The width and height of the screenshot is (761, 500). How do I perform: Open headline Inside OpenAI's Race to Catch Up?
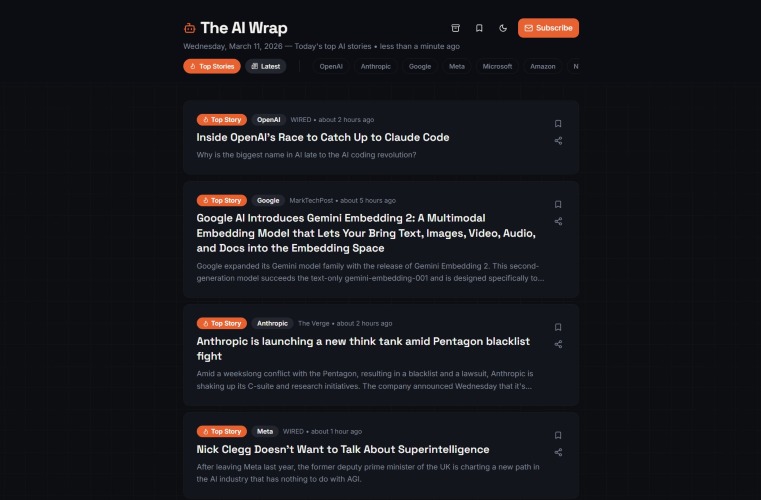tap(323, 137)
